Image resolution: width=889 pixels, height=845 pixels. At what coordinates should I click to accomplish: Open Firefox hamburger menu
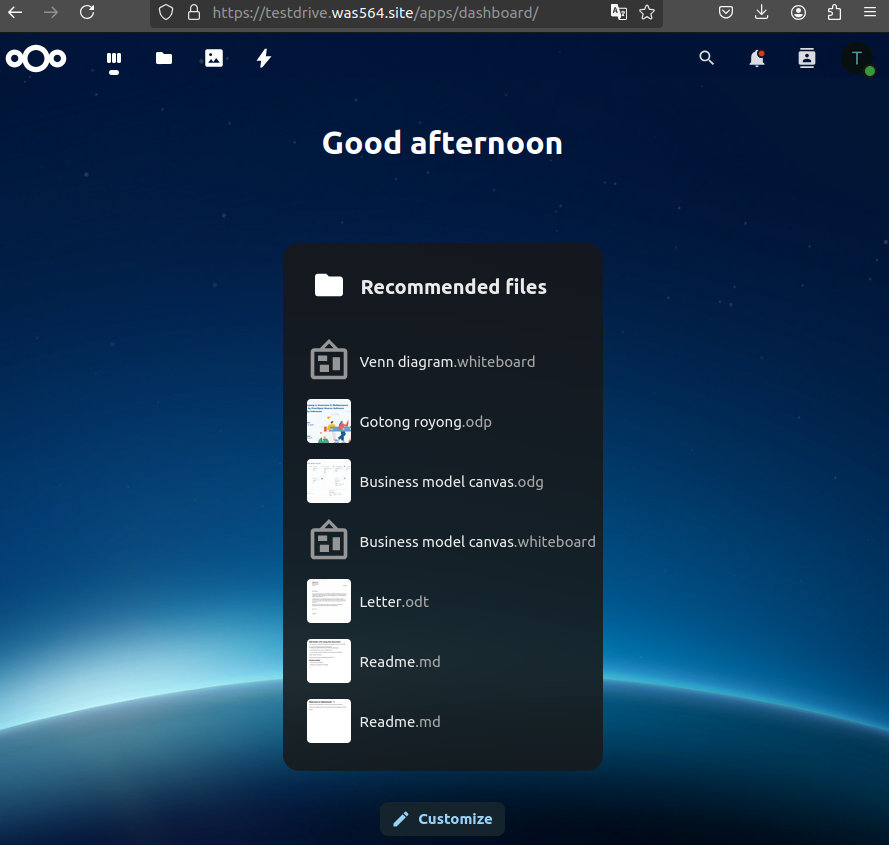coord(870,12)
